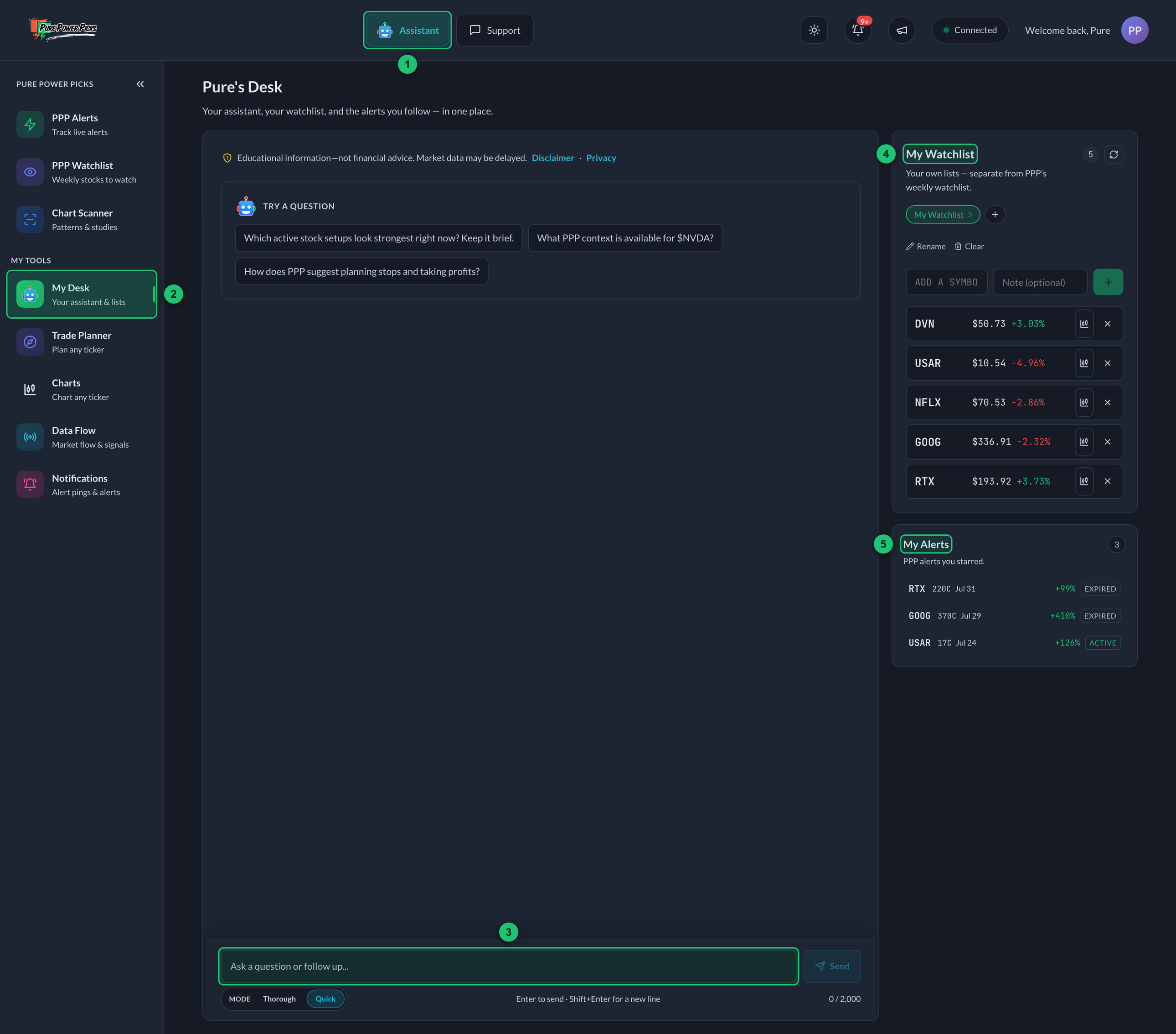The image size is (1176, 1034).
Task: Rename the current watchlist
Action: tap(925, 246)
